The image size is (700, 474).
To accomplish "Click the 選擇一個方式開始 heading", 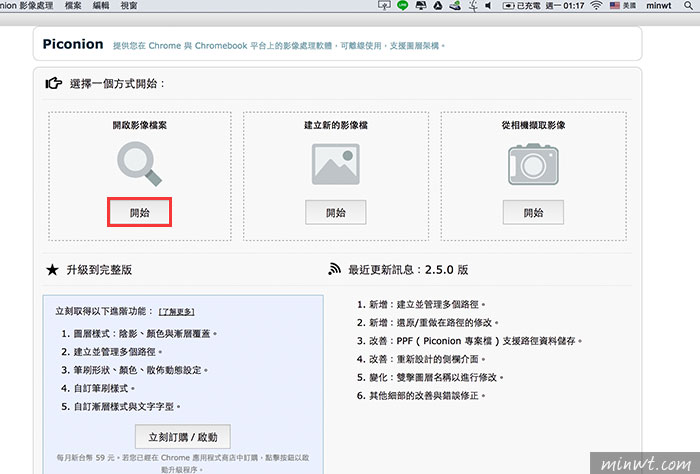I will [117, 84].
